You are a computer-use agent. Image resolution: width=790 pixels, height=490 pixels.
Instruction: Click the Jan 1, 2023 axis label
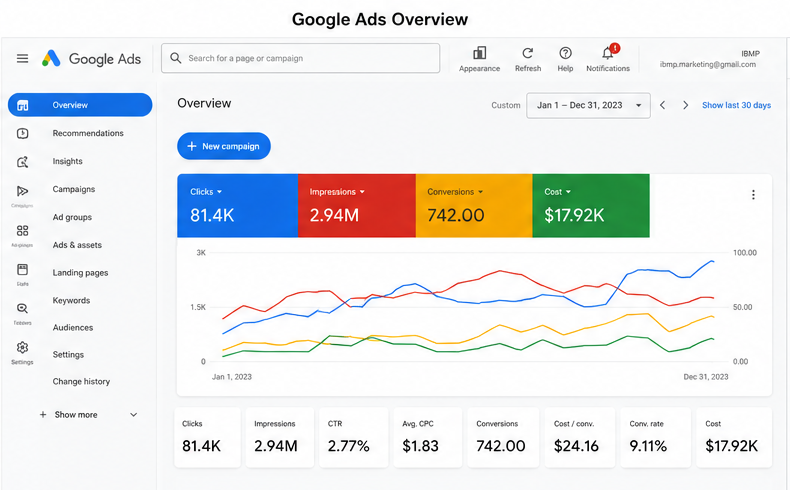coord(232,377)
